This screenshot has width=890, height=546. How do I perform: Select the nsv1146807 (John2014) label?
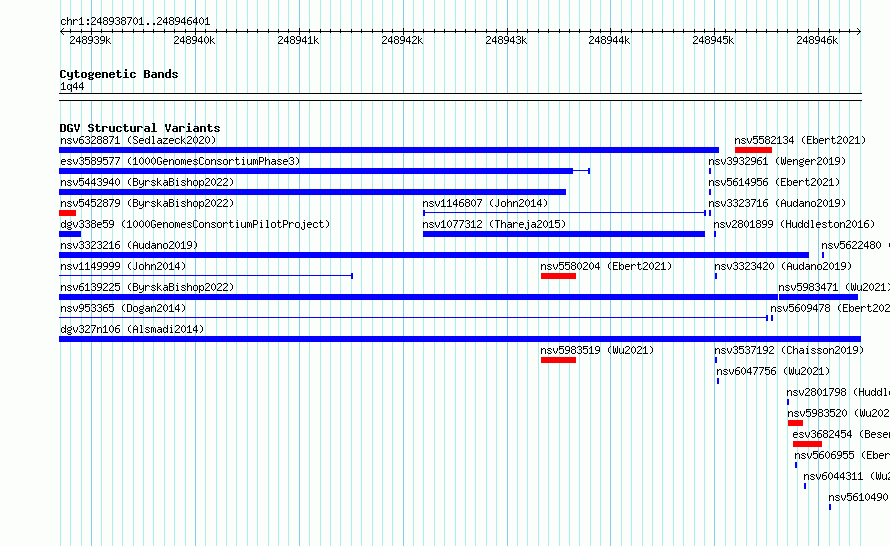click(485, 203)
